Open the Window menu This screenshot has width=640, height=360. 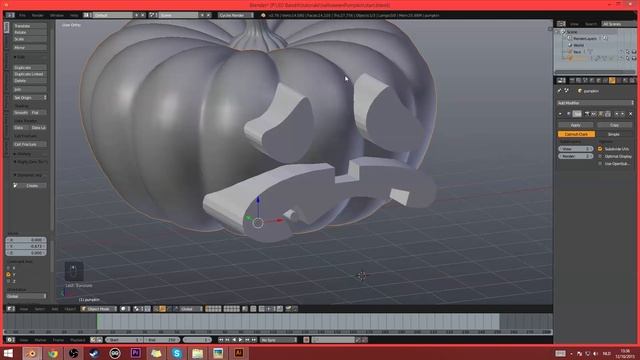[x=57, y=15]
